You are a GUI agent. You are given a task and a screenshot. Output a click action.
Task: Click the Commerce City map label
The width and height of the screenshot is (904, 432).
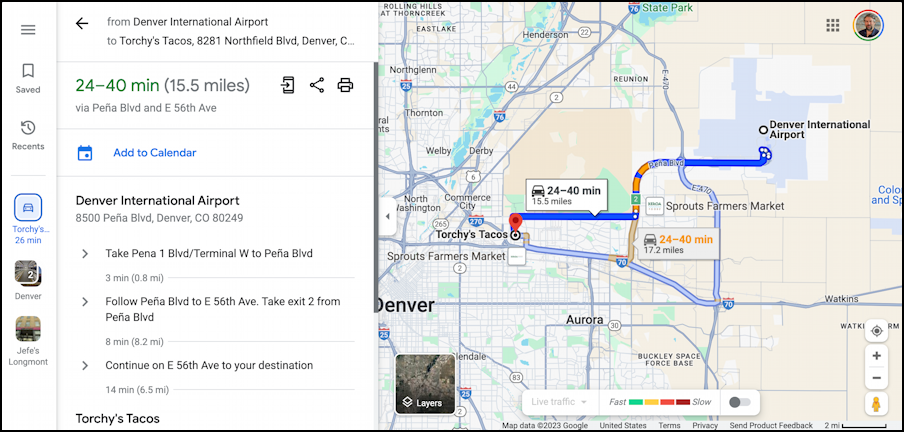pos(468,202)
